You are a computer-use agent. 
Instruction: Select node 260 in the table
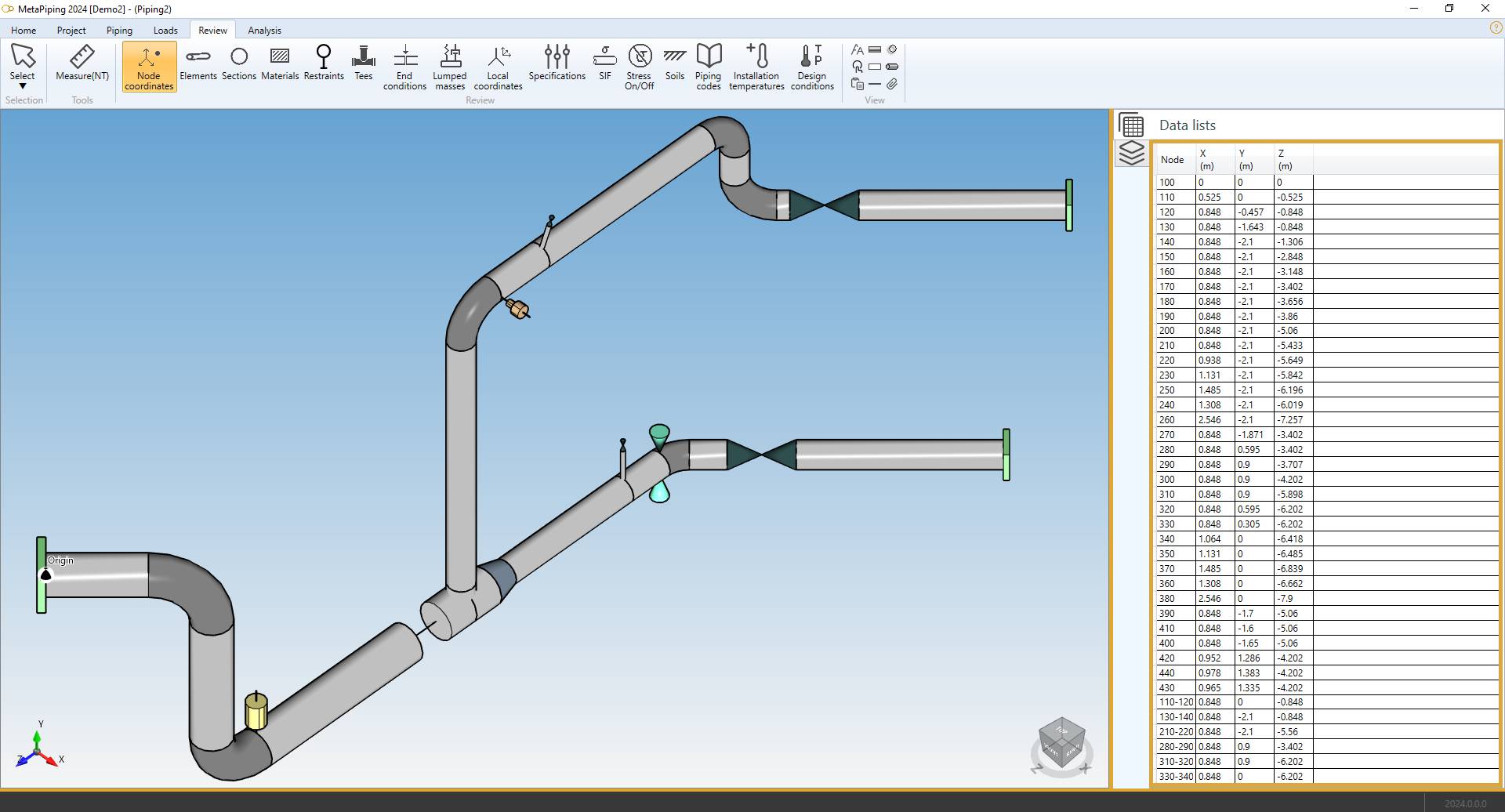coord(1176,420)
